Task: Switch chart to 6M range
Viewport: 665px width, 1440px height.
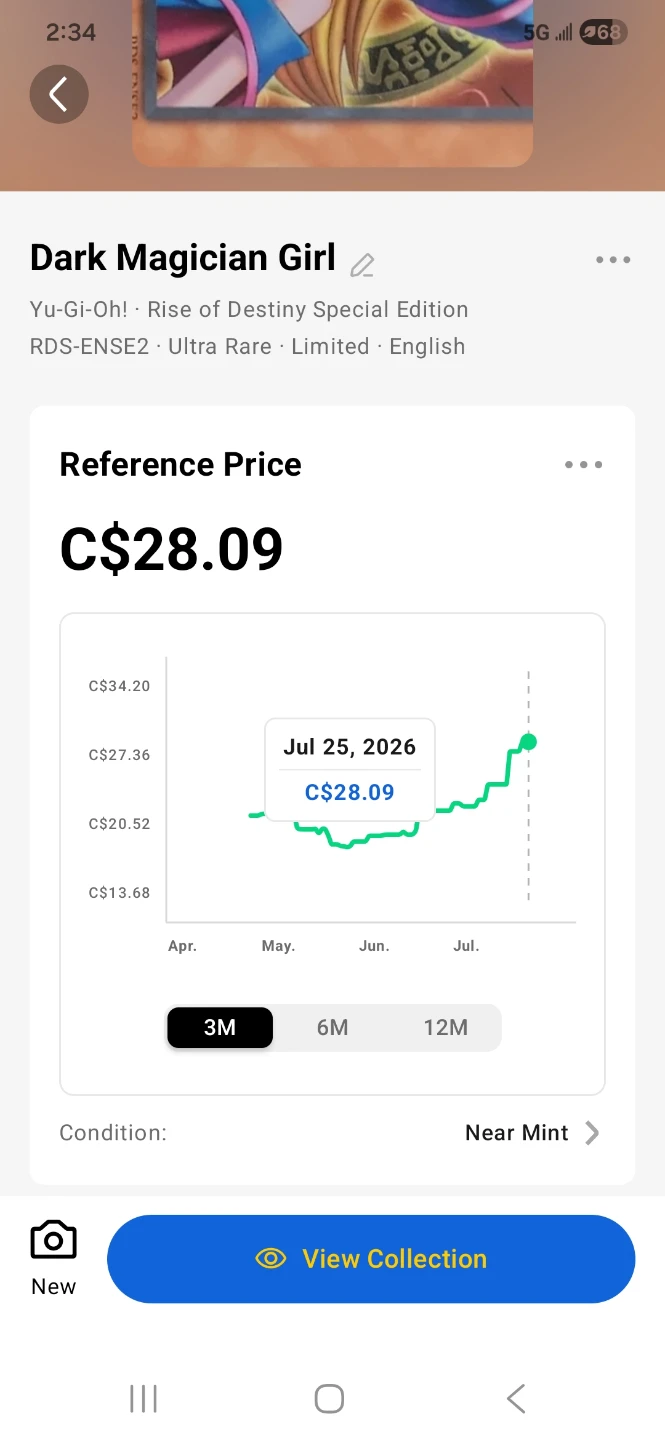Action: click(x=332, y=1028)
